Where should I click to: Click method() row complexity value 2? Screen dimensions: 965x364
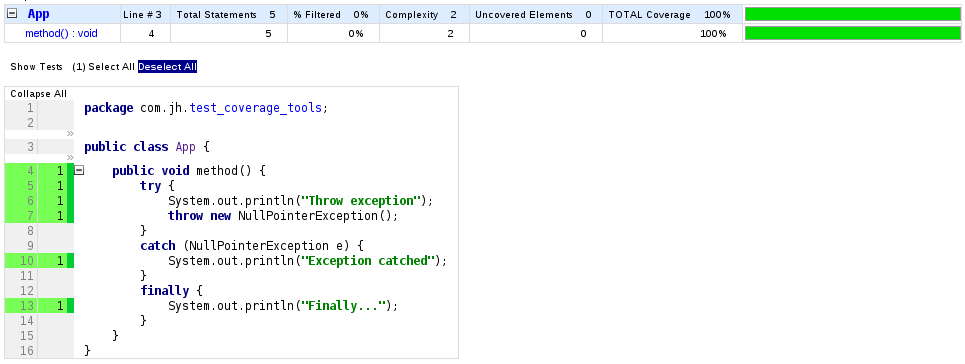click(x=450, y=34)
